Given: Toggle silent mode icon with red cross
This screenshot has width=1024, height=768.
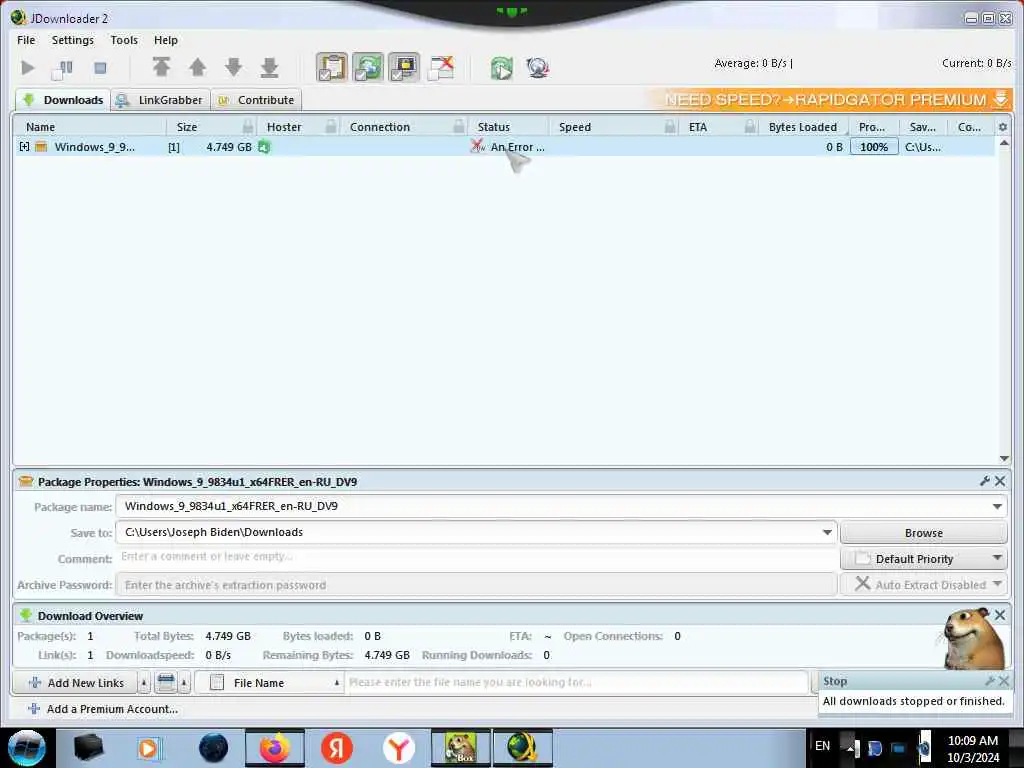Looking at the screenshot, I should pyautogui.click(x=441, y=67).
